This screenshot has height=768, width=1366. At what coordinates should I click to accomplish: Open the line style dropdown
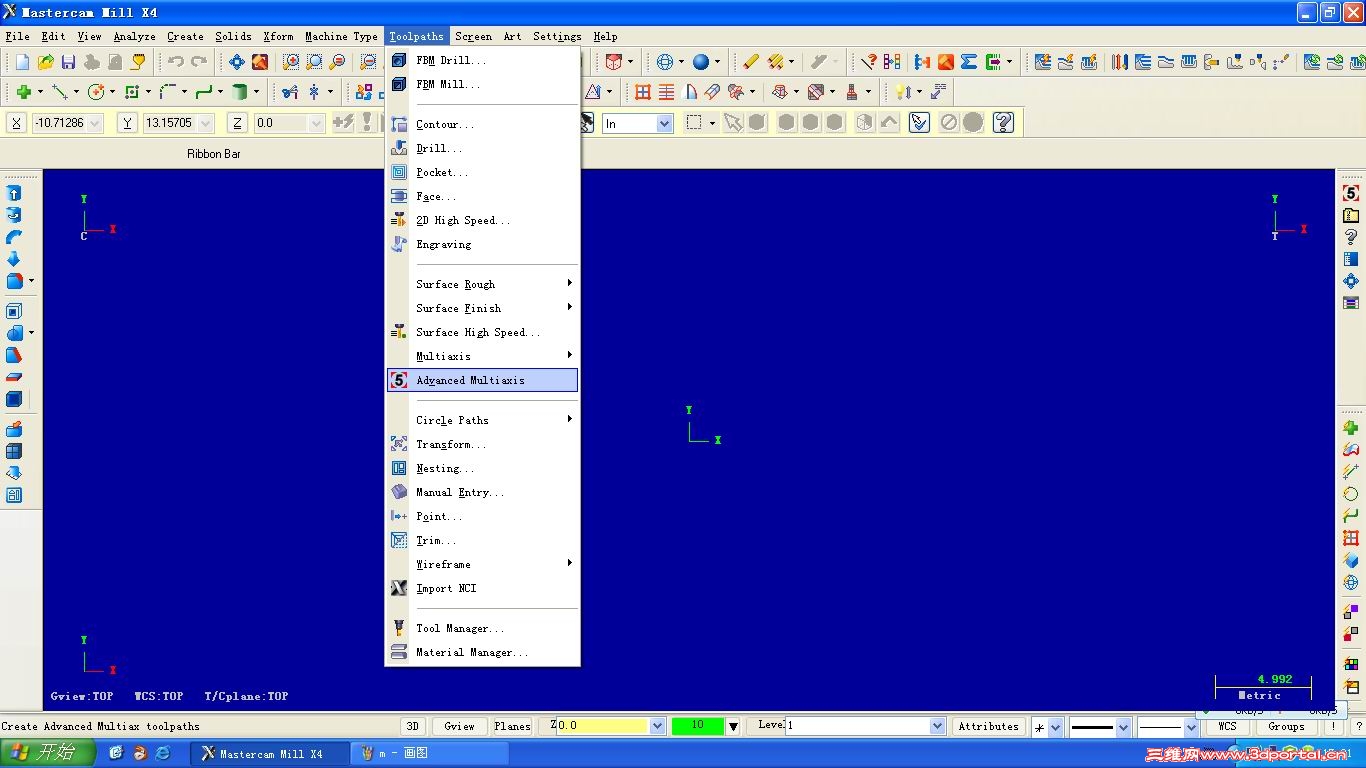(x=1124, y=727)
